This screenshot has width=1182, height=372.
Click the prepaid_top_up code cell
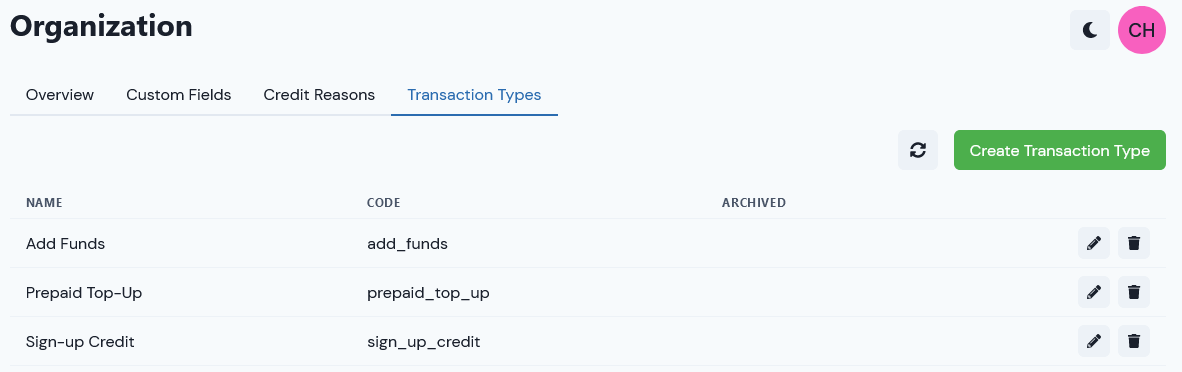[x=427, y=293]
